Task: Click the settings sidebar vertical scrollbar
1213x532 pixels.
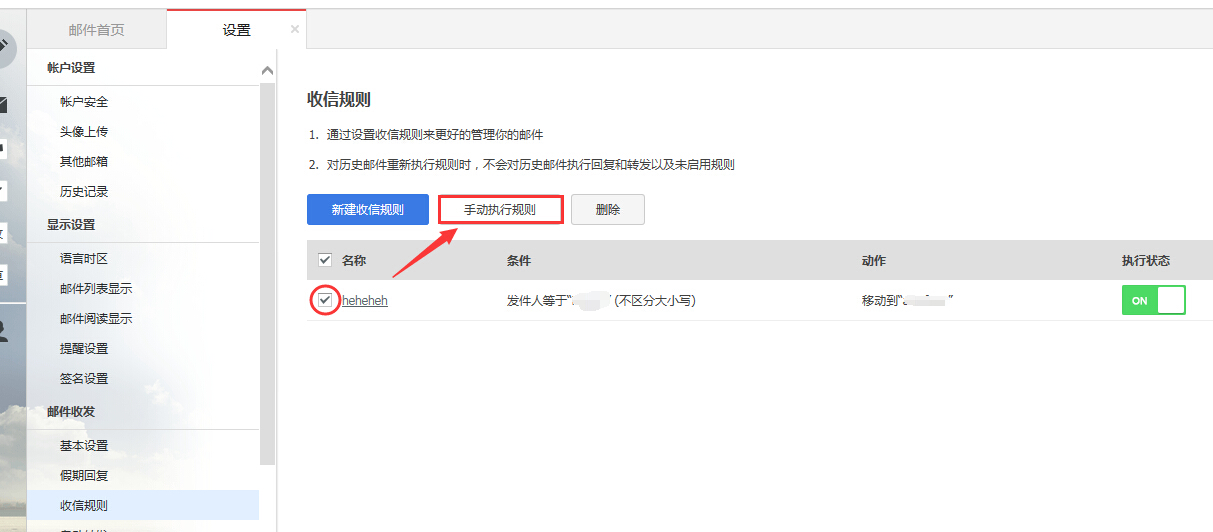Action: pyautogui.click(x=267, y=270)
